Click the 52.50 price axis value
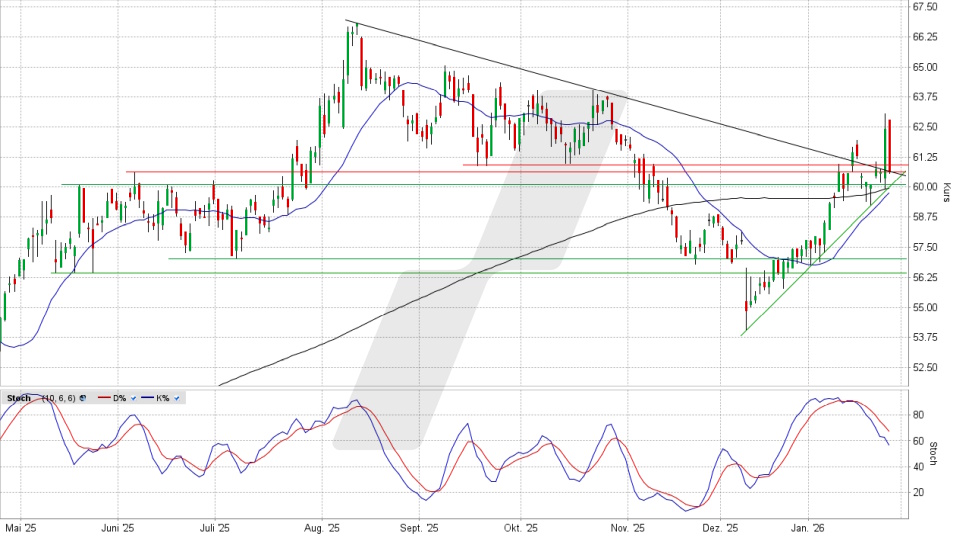960x540 pixels. pyautogui.click(x=924, y=367)
